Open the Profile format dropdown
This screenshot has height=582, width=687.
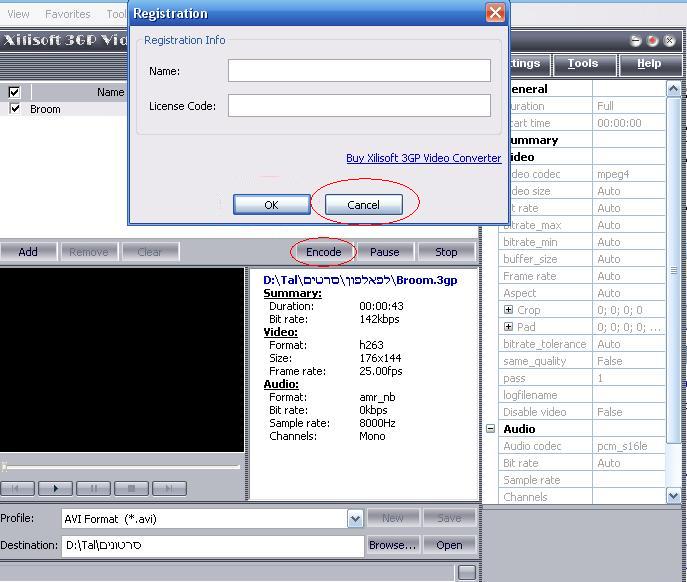tap(355, 518)
